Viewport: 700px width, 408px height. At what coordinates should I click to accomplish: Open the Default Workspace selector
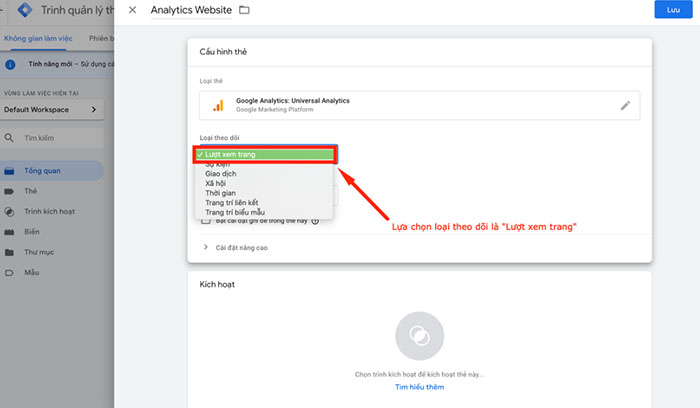pyautogui.click(x=52, y=110)
